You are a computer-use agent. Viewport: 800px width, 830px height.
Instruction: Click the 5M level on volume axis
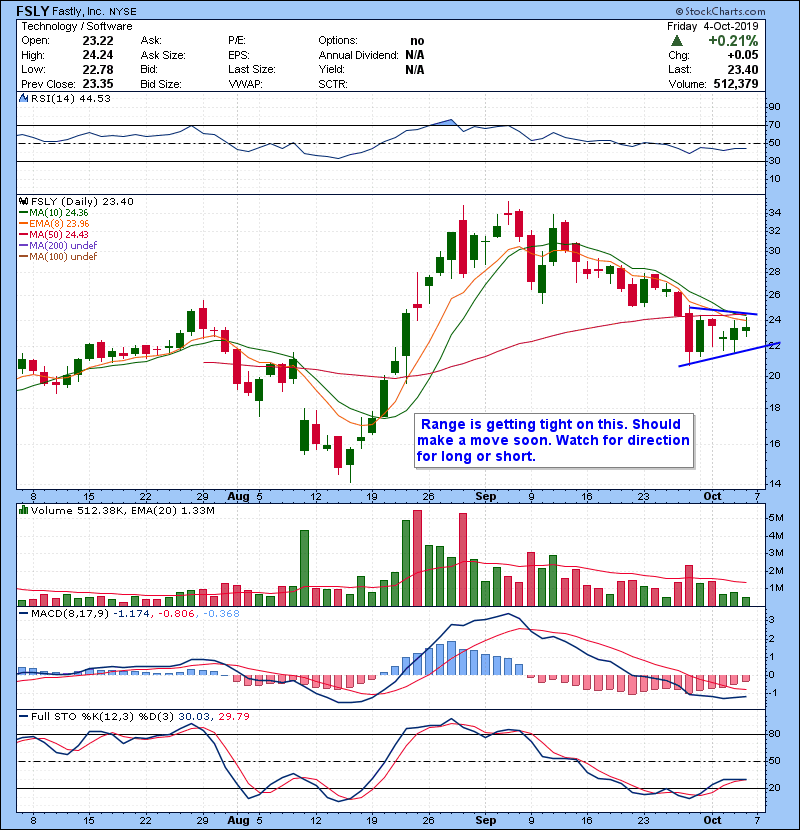point(776,517)
